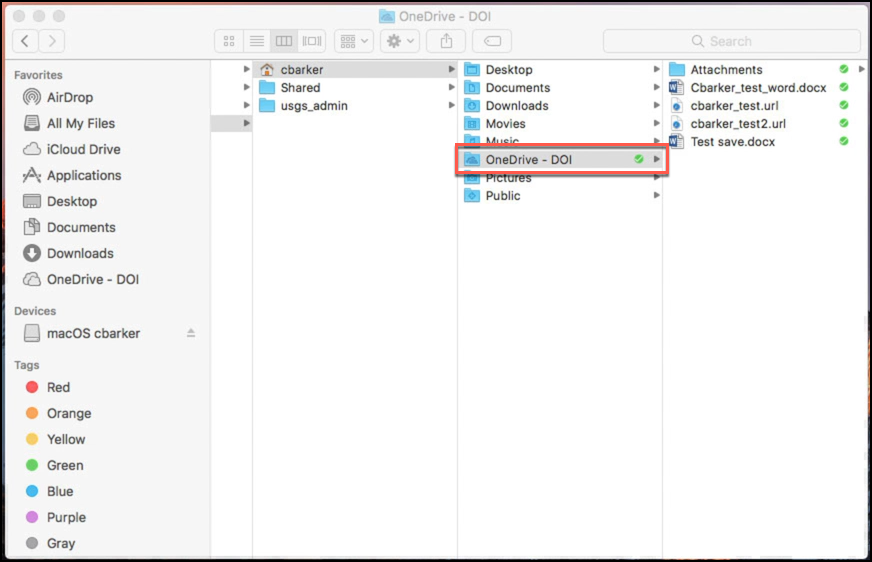This screenshot has width=872, height=562.
Task: Click the Word icon of Test save.docx
Action: (x=676, y=141)
